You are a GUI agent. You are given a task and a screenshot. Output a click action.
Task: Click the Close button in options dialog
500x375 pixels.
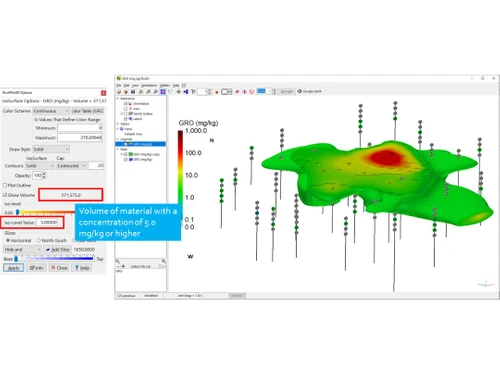[x=59, y=268]
